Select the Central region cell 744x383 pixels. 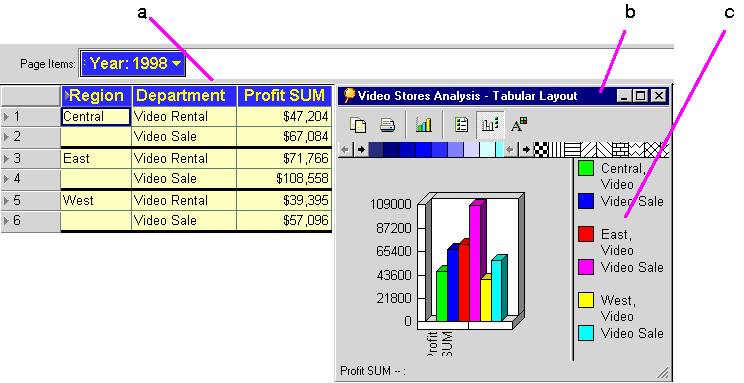96,117
